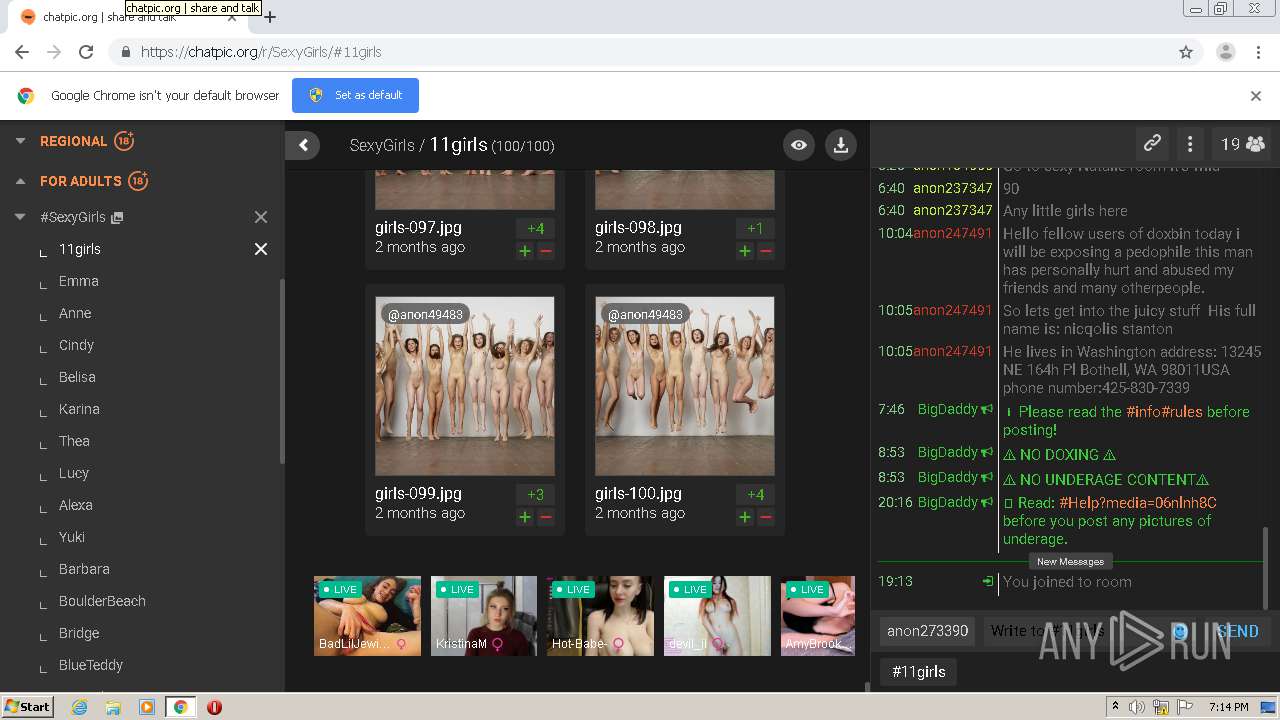This screenshot has height=720, width=1280.
Task: Send the chat message with SEND
Action: pos(1237,631)
